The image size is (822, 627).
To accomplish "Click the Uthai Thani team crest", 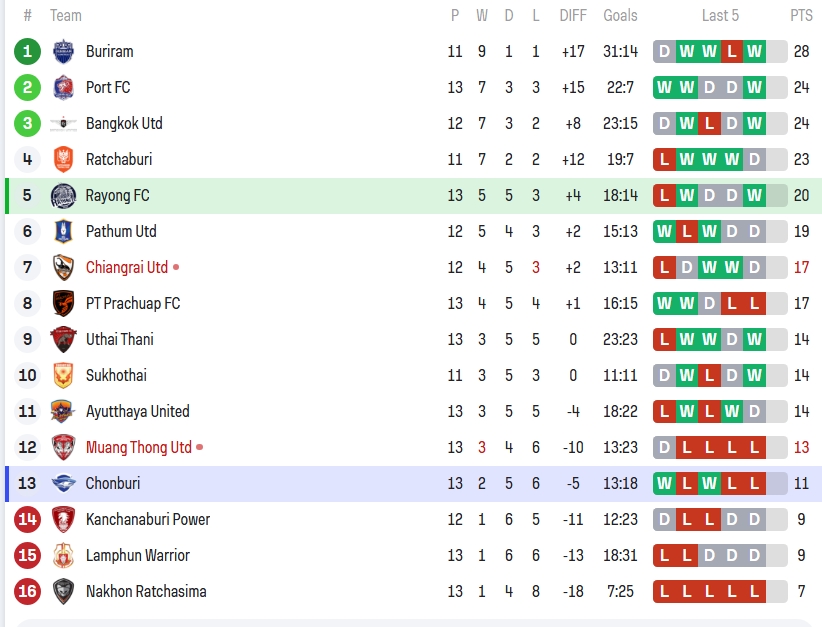I will (x=64, y=339).
